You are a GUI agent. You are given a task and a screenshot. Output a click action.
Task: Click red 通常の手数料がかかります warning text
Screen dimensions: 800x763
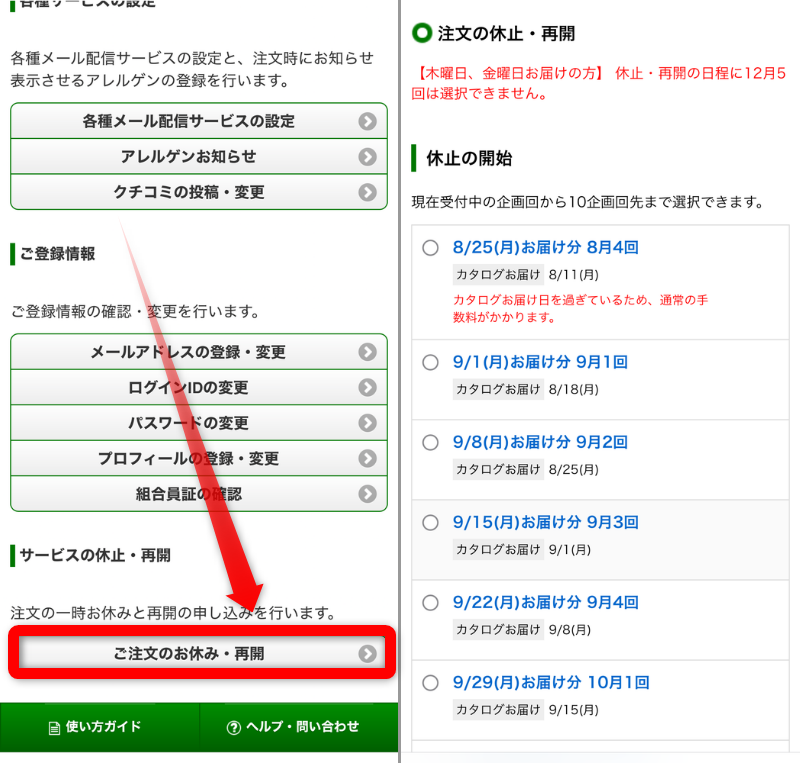(581, 309)
